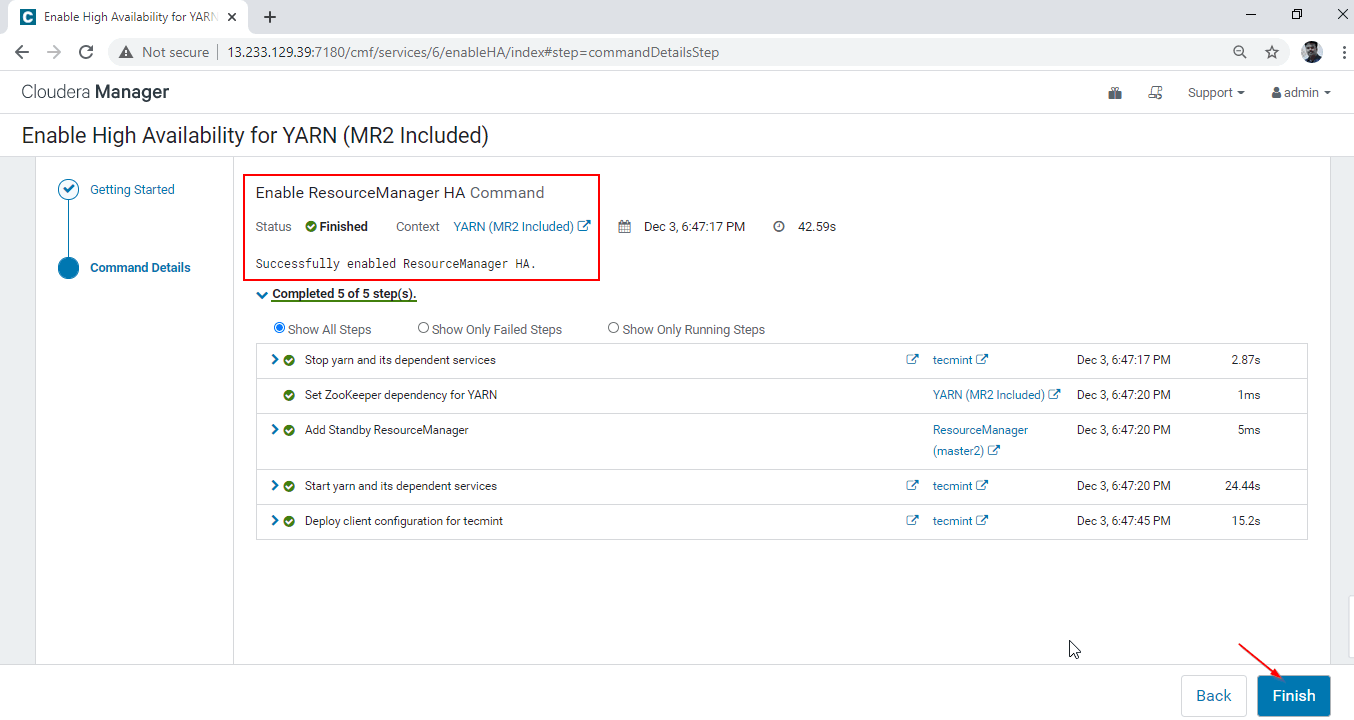Open the YARN (MR2 Included) context link
The image size is (1354, 720).
point(513,227)
